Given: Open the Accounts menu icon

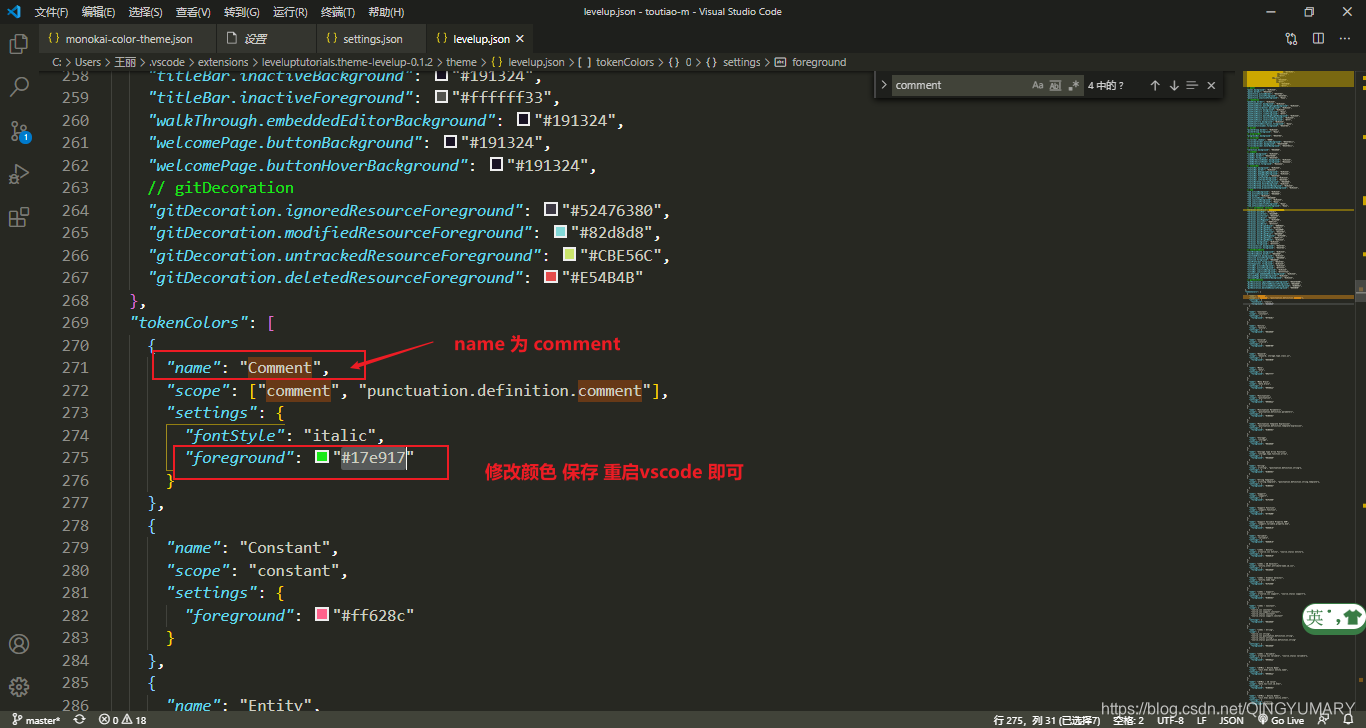Looking at the screenshot, I should point(19,644).
